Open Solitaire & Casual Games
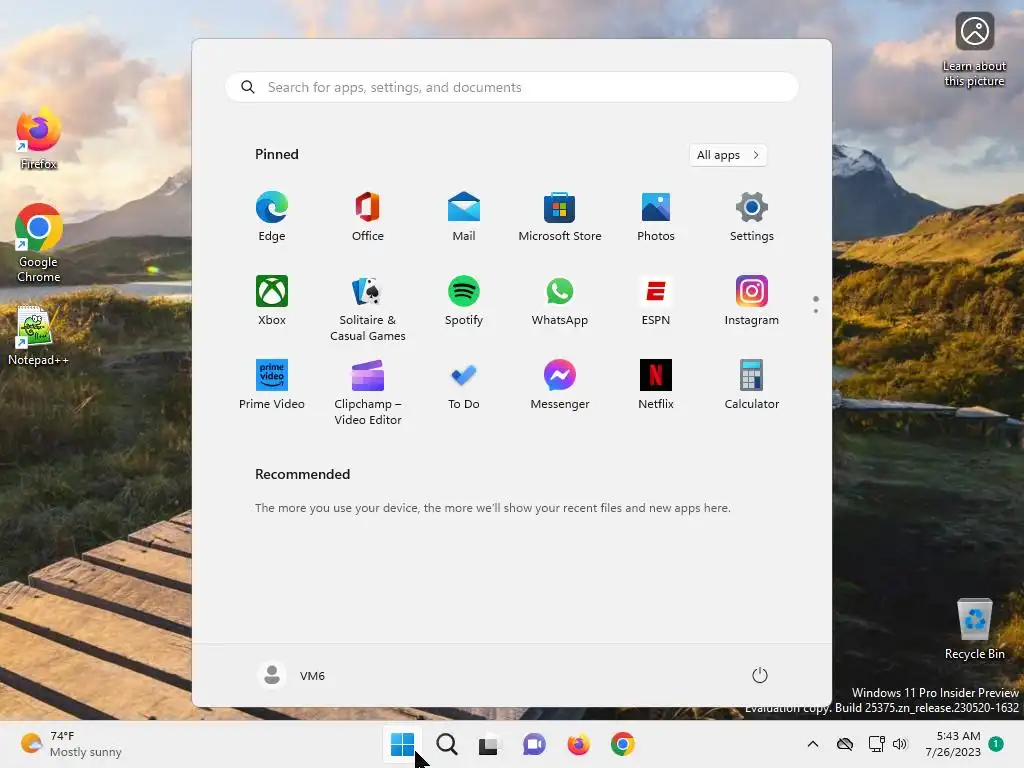This screenshot has width=1024, height=768. click(368, 308)
